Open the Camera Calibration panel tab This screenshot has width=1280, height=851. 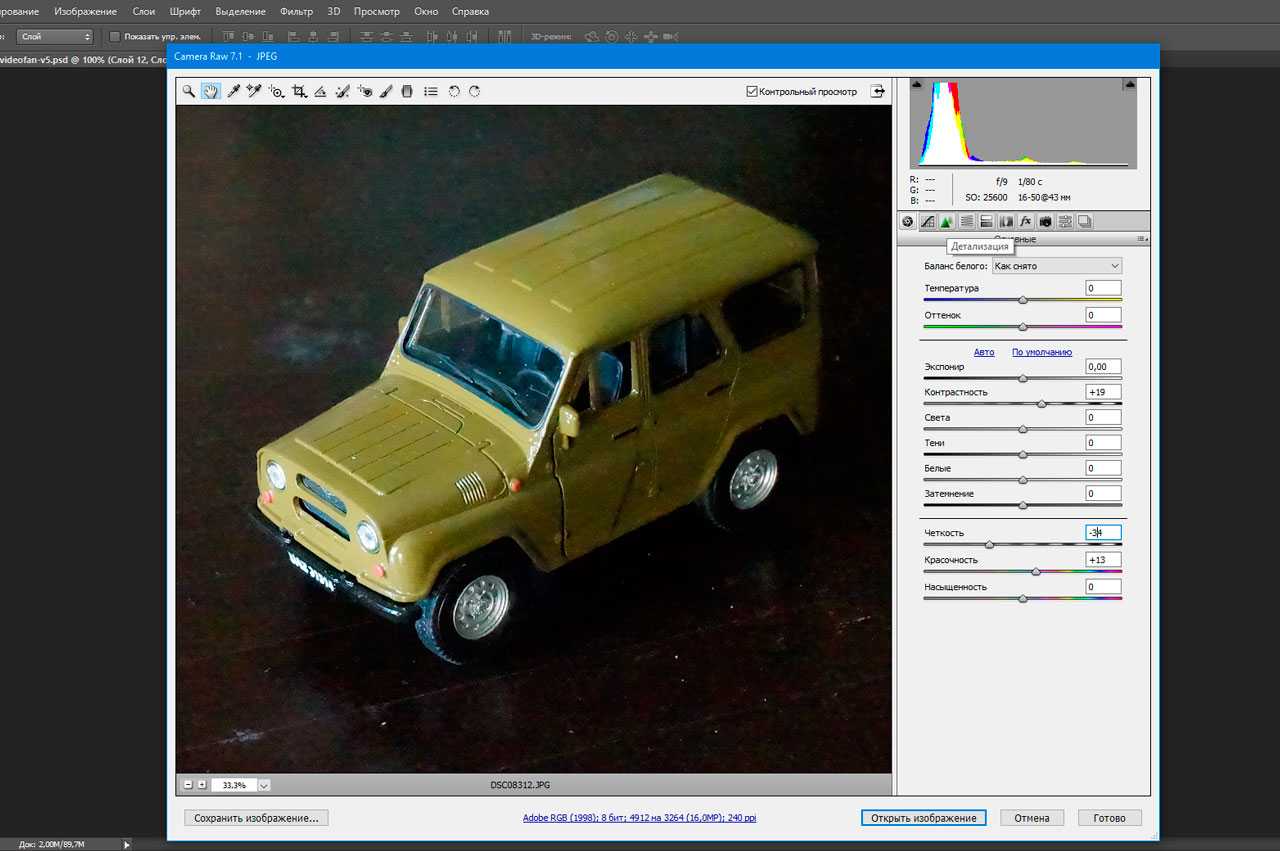[x=1045, y=222]
